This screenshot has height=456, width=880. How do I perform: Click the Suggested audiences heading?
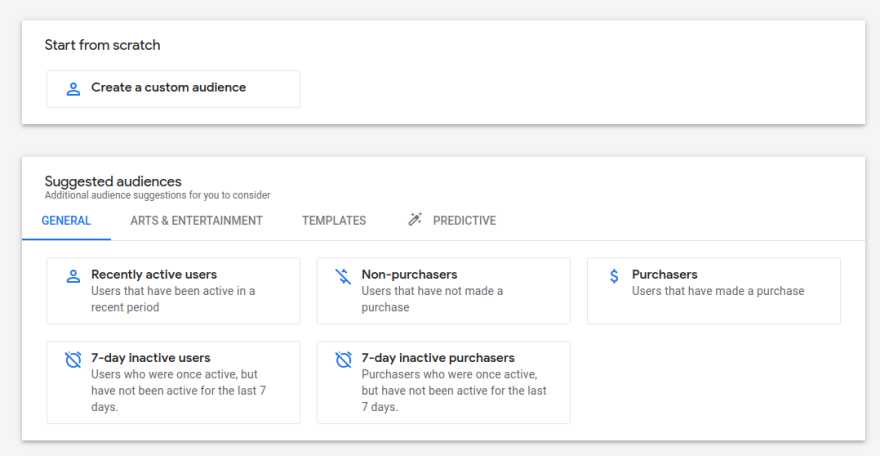pos(113,181)
